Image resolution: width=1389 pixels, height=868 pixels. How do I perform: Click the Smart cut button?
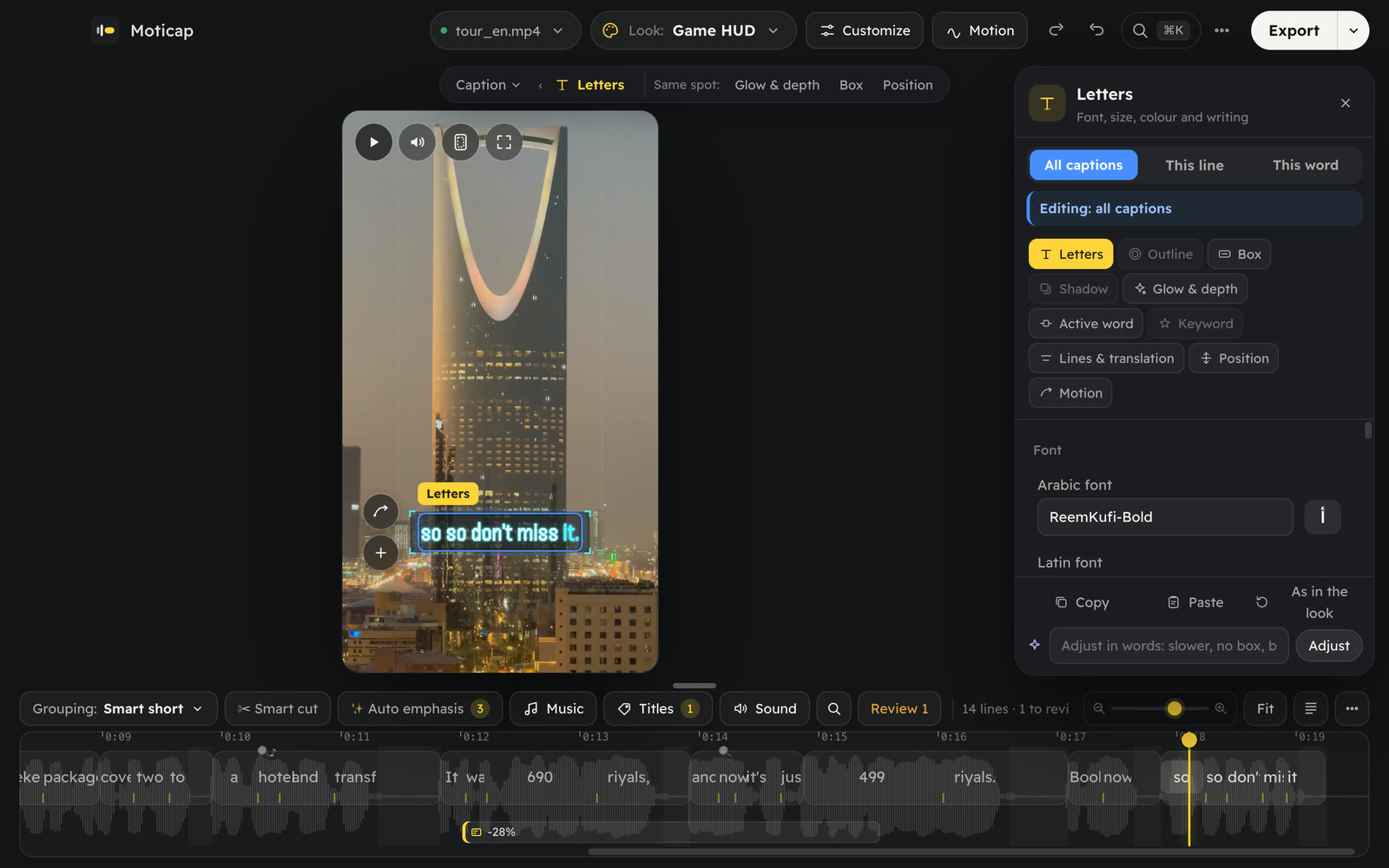278,708
